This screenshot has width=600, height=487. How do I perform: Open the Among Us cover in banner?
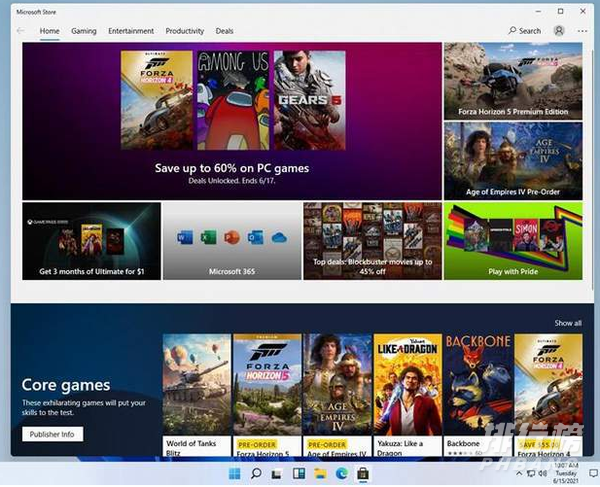[x=233, y=100]
